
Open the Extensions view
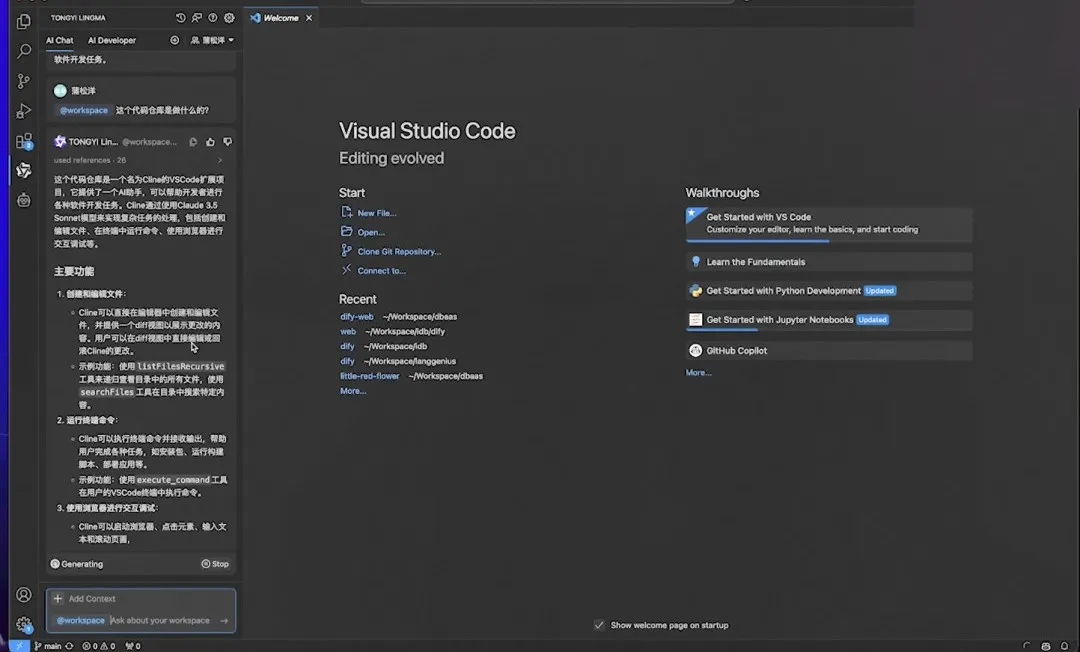tap(24, 141)
